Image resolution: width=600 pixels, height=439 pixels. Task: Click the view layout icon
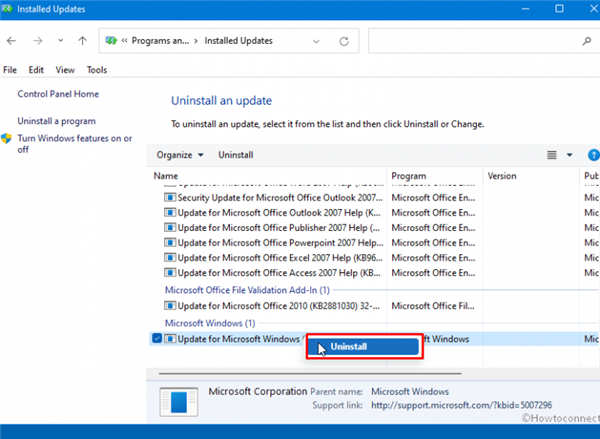(551, 155)
